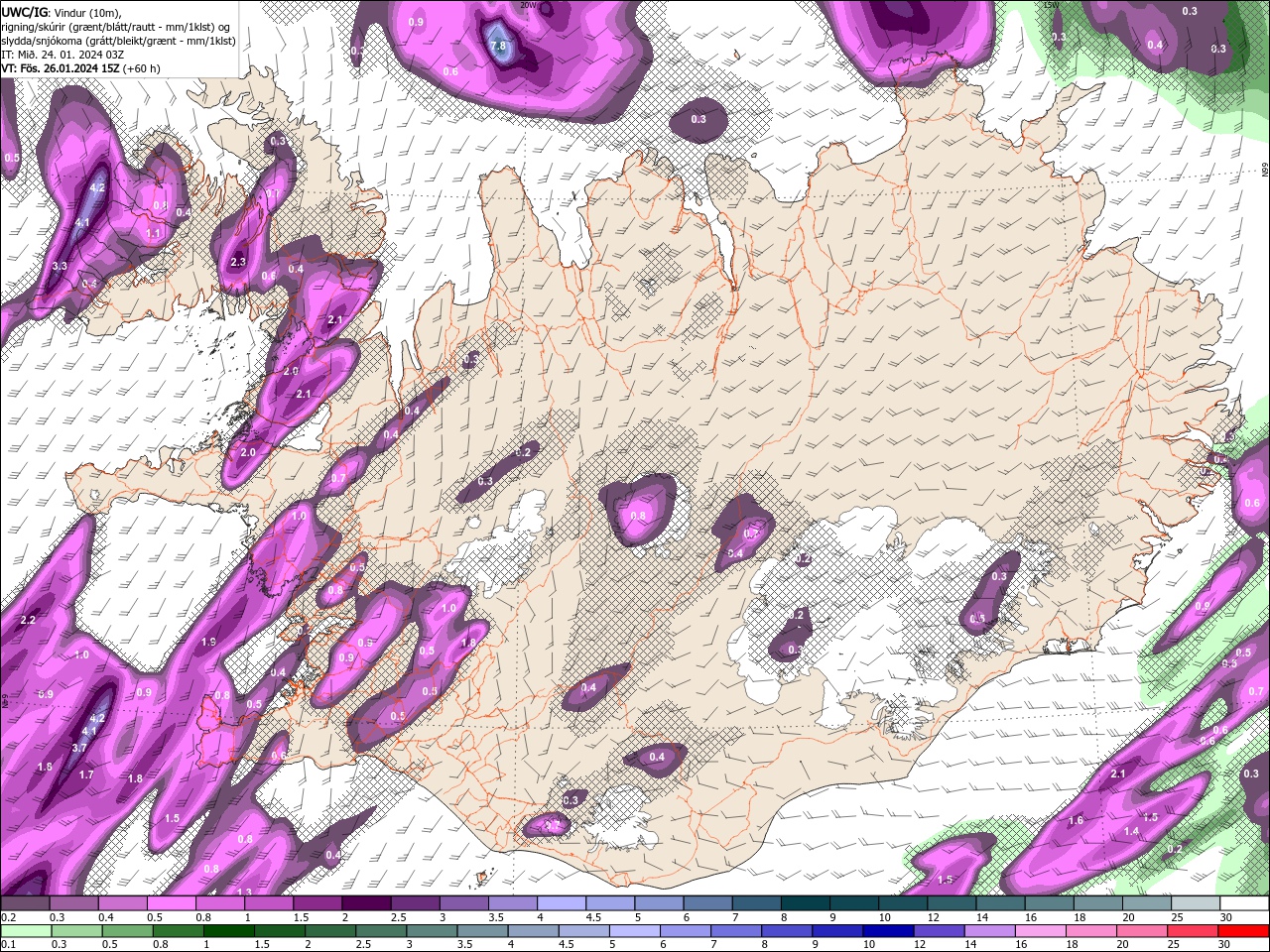Click rain scale lilac swatch between 14 and 16
Image resolution: width=1270 pixels, height=952 pixels.
click(991, 931)
